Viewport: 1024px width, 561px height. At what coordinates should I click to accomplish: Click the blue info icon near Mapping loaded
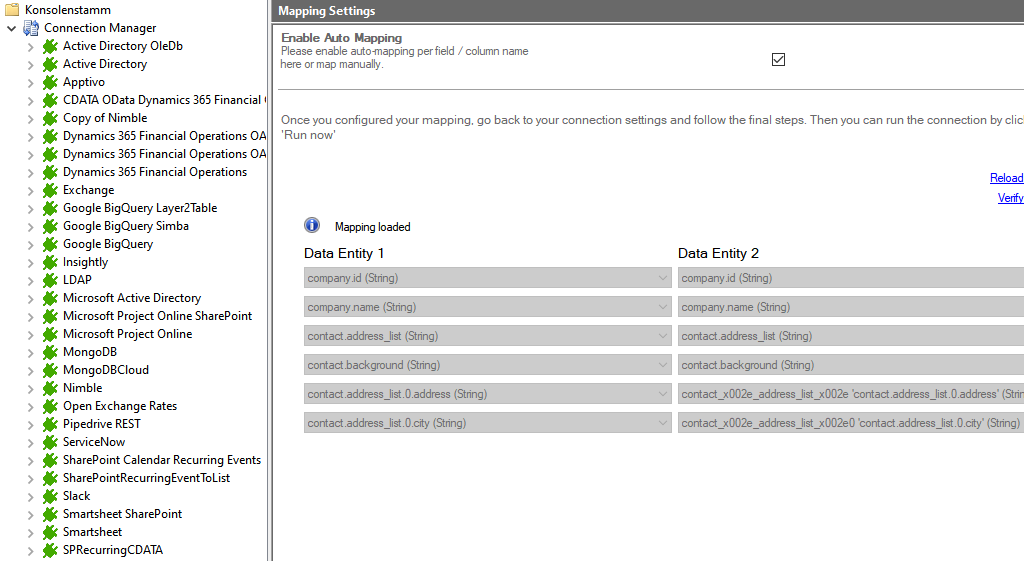[x=312, y=226]
